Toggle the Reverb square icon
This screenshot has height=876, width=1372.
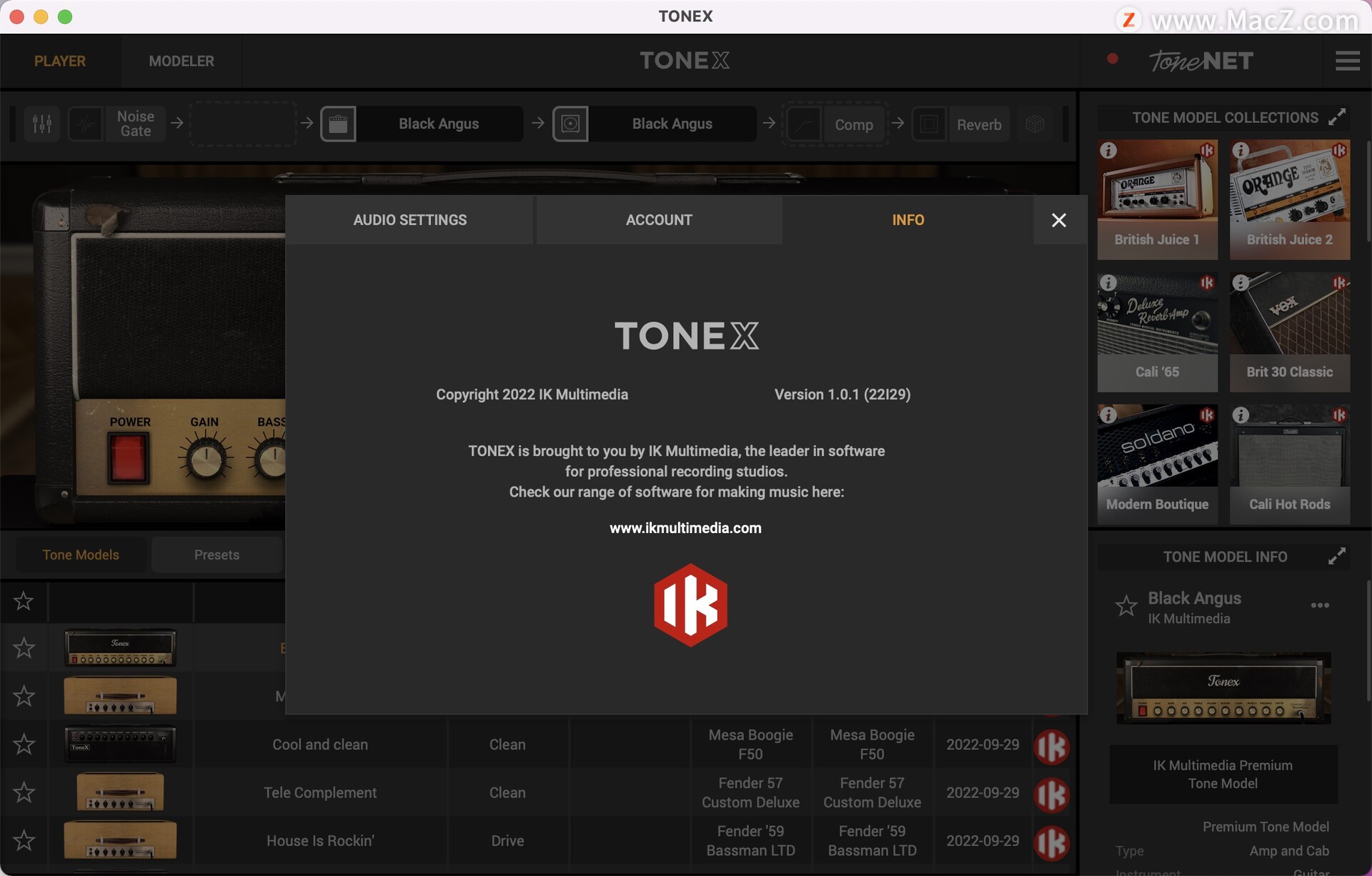coord(929,124)
